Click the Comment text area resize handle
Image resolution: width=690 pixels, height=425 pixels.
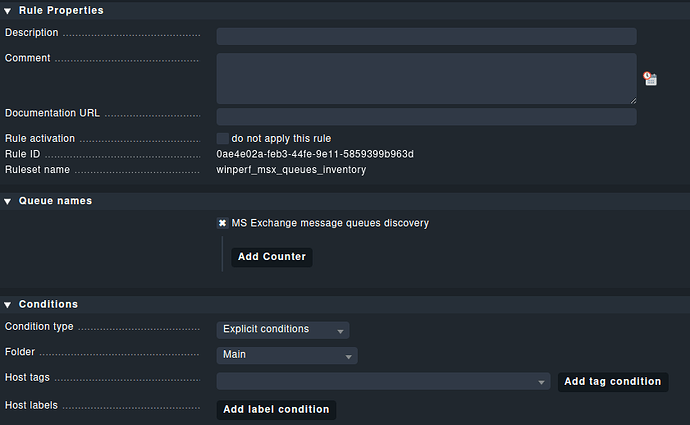click(632, 100)
